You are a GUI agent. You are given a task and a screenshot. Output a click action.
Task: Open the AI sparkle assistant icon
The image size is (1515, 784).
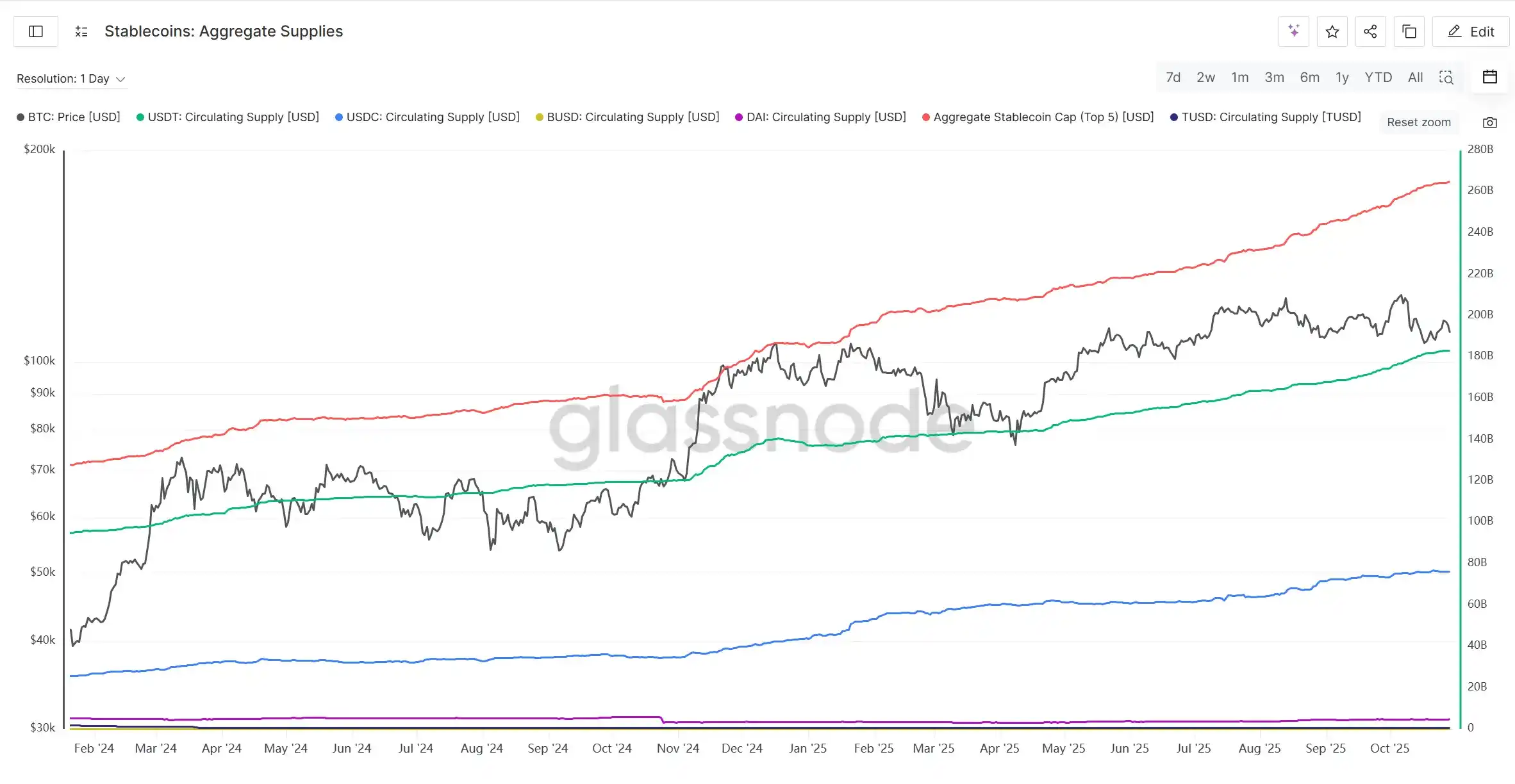[x=1293, y=31]
